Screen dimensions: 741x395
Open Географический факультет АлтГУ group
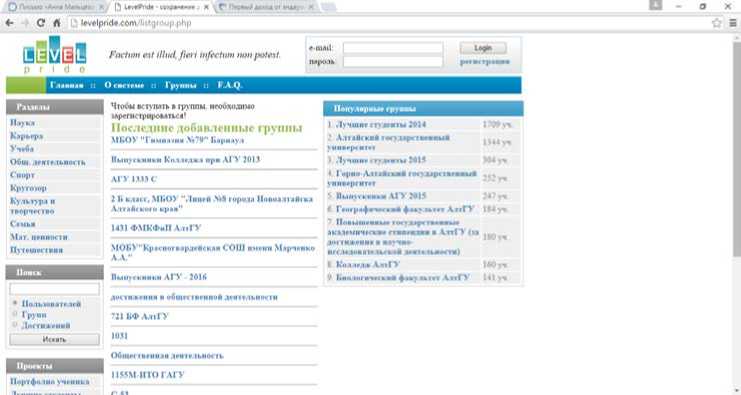[x=405, y=209]
